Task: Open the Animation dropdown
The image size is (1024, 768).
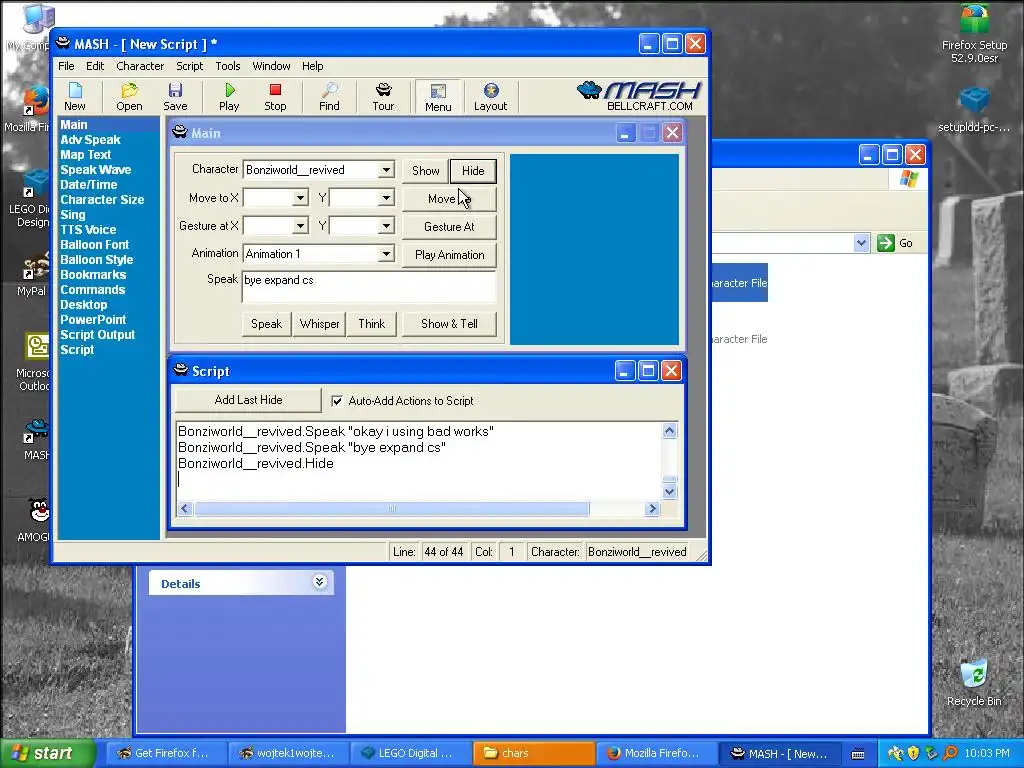Action: 386,254
